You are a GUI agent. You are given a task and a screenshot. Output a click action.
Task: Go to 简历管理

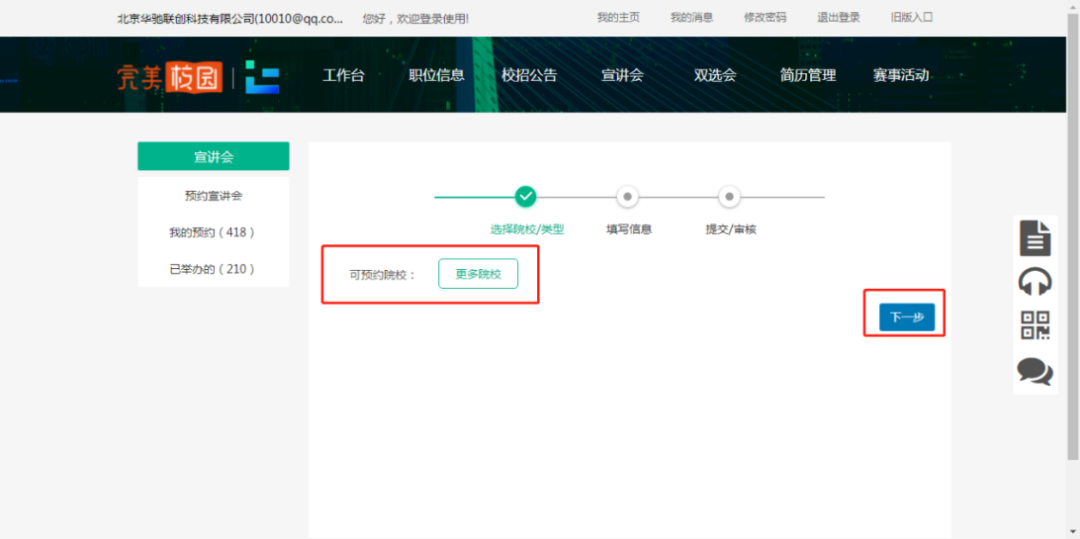coord(808,76)
